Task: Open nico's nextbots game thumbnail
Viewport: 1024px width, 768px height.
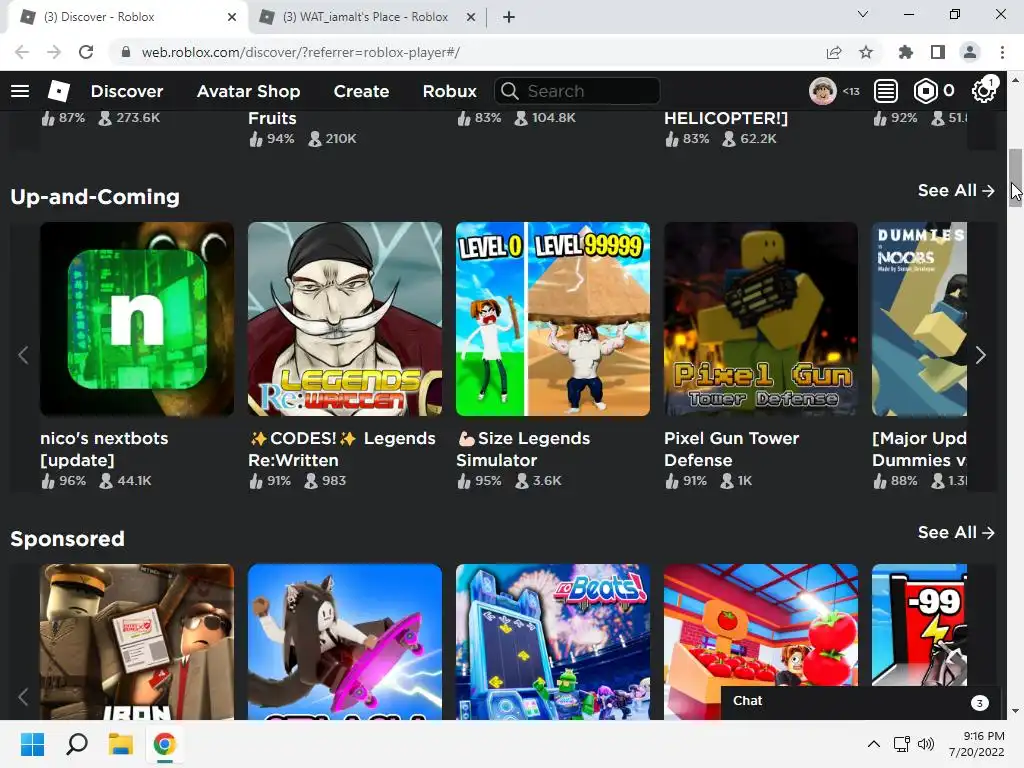Action: pos(137,319)
